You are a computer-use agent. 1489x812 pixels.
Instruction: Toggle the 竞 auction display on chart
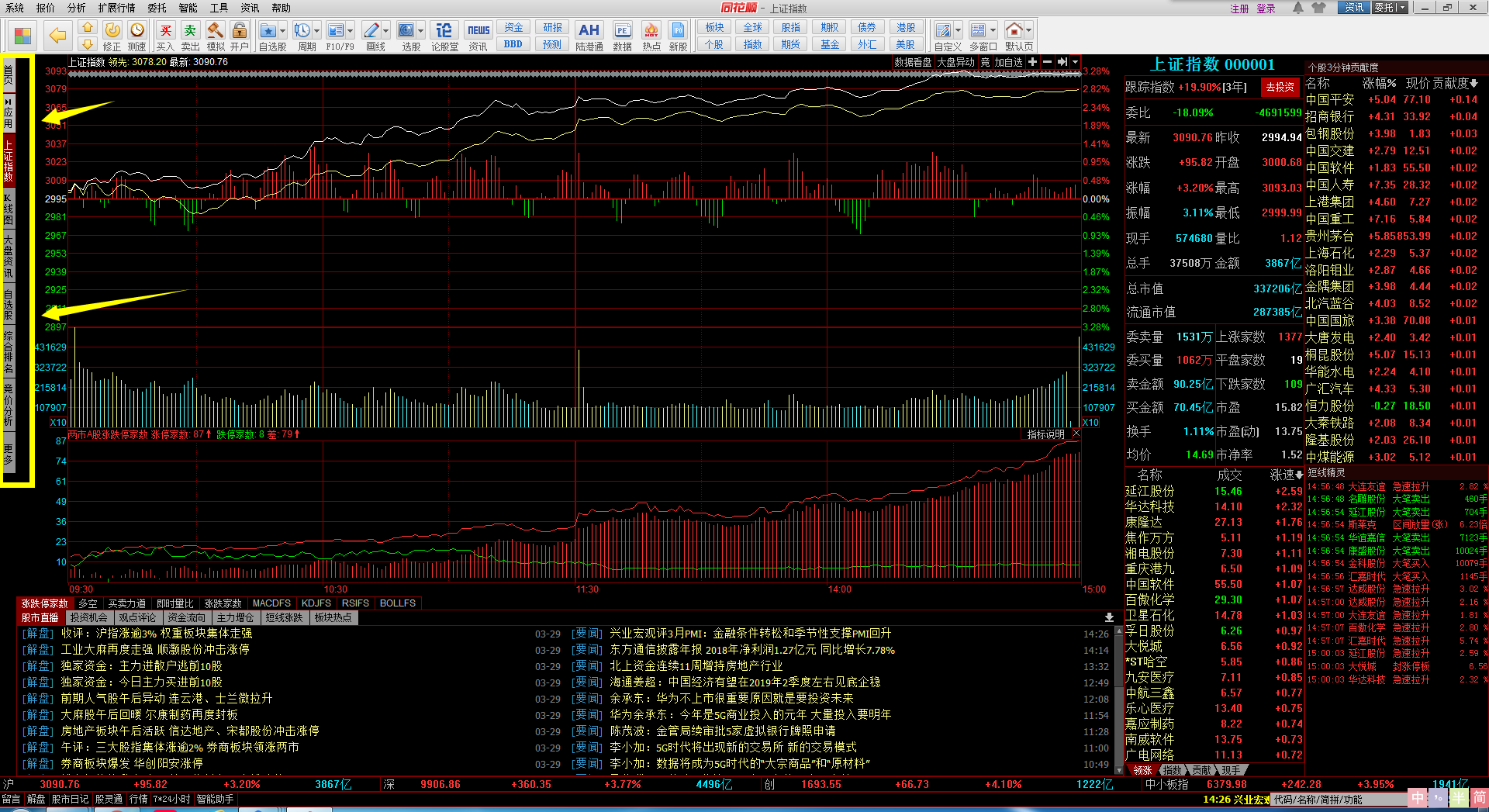(x=985, y=62)
